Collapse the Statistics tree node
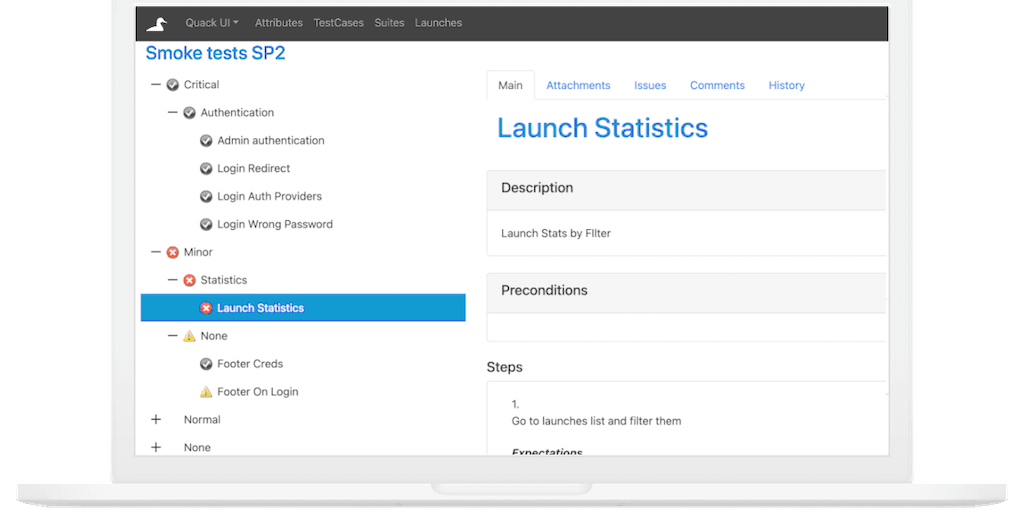This screenshot has width=1024, height=512. coord(172,281)
